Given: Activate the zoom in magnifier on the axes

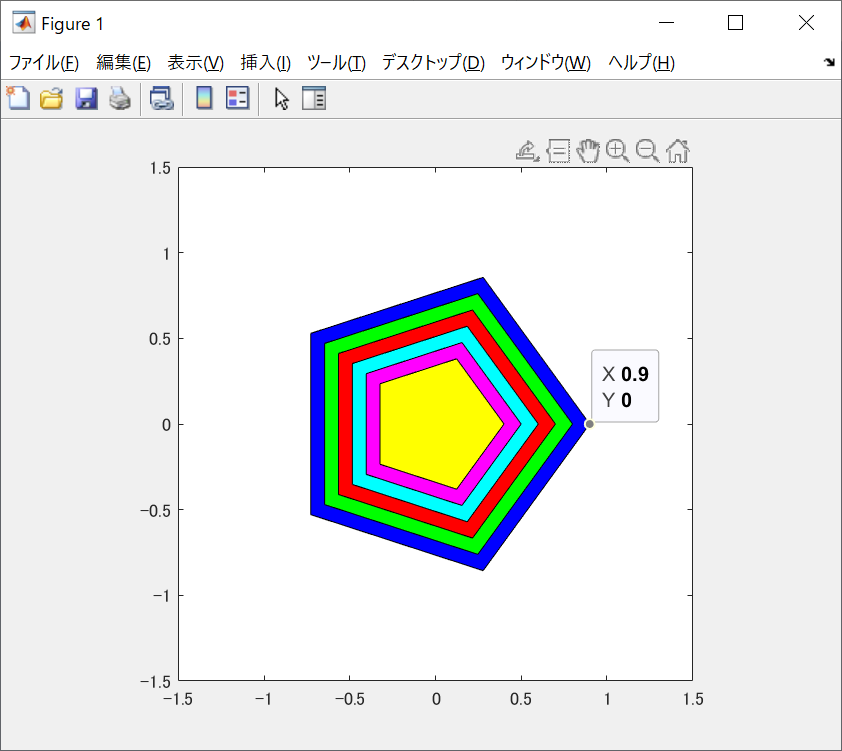Looking at the screenshot, I should (x=618, y=151).
